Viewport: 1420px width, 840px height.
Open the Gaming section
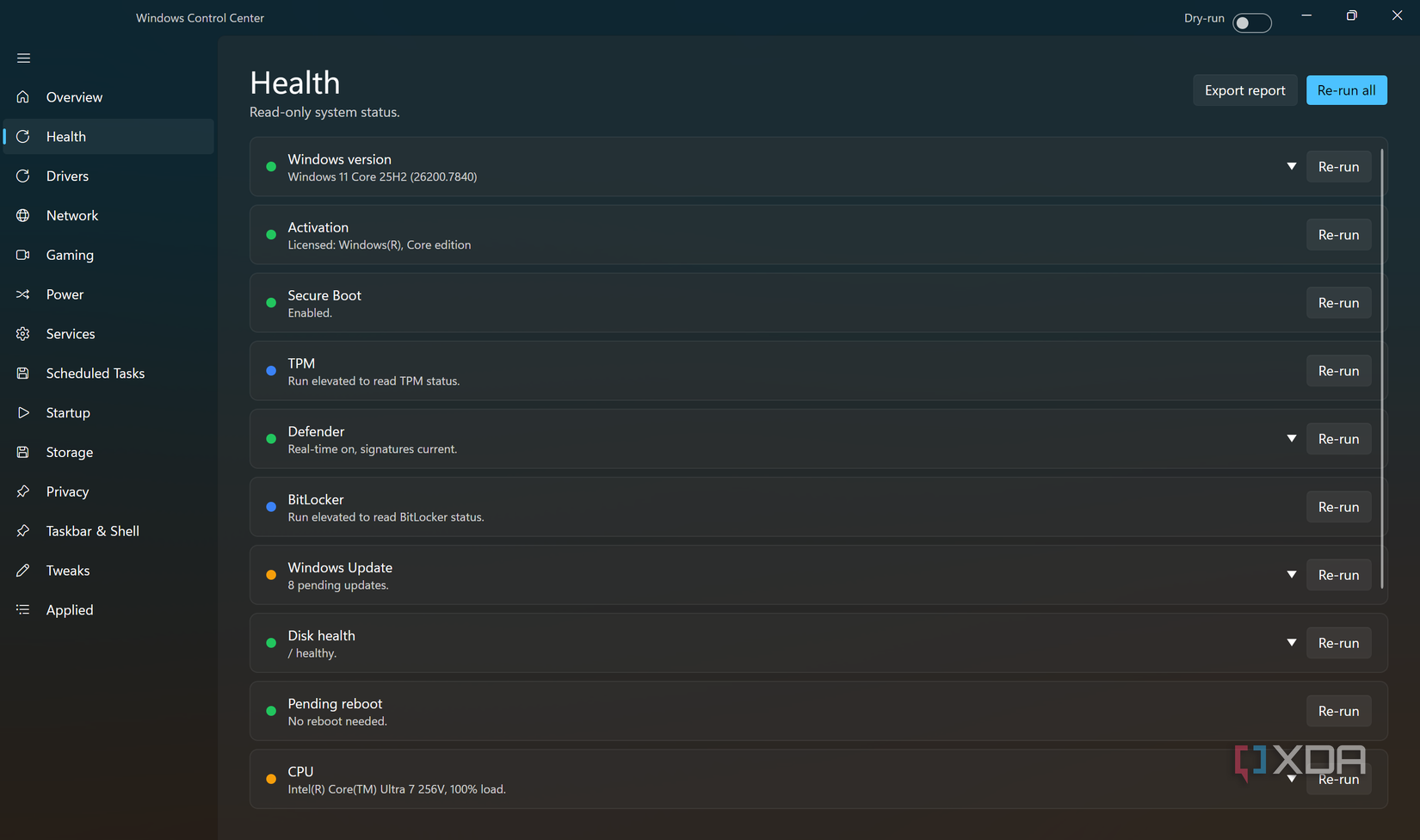tap(108, 255)
